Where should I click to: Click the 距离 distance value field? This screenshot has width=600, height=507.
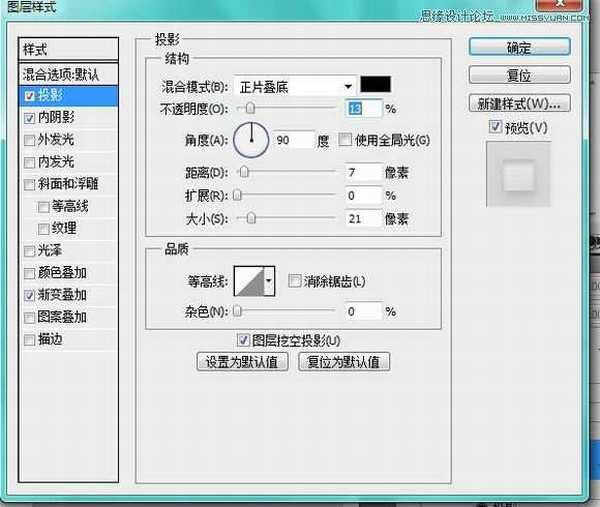coord(362,173)
